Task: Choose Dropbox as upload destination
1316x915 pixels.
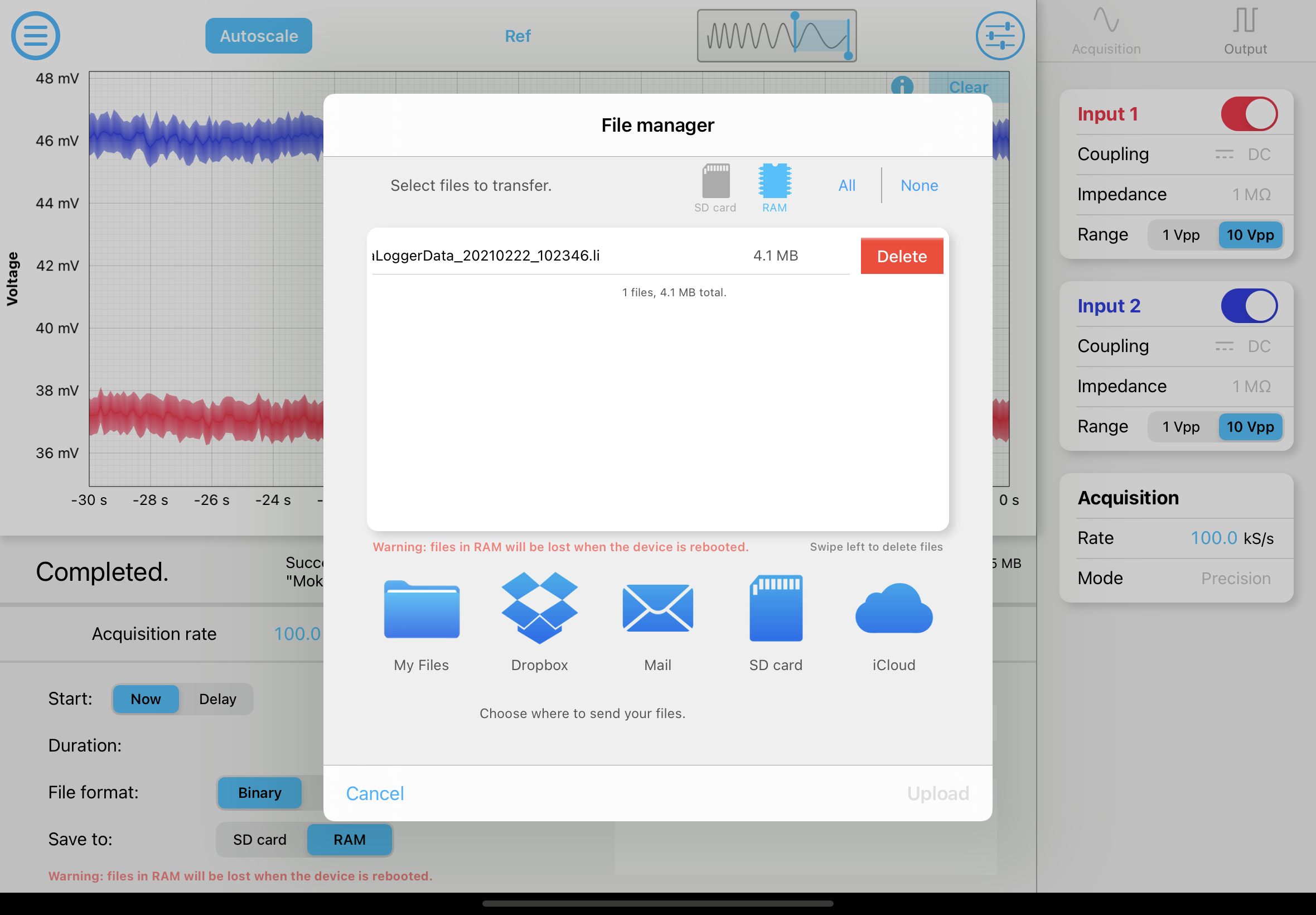Action: tap(540, 623)
